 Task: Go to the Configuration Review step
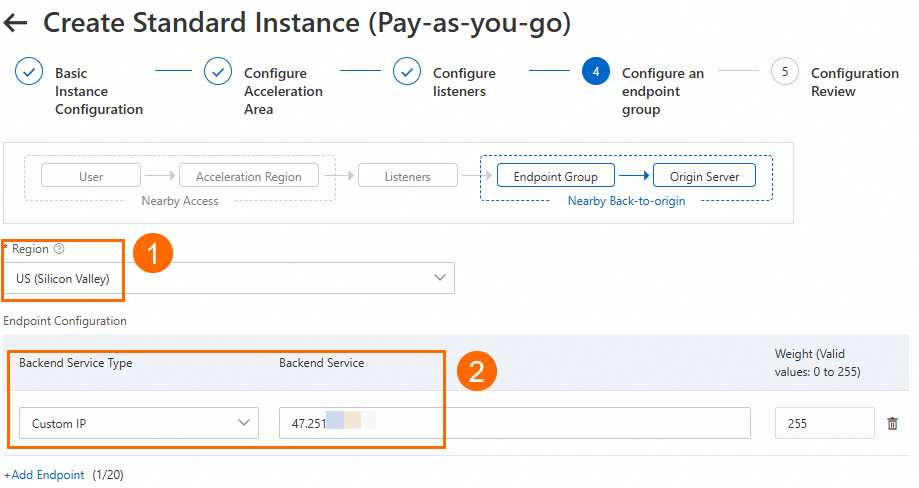coord(854,82)
